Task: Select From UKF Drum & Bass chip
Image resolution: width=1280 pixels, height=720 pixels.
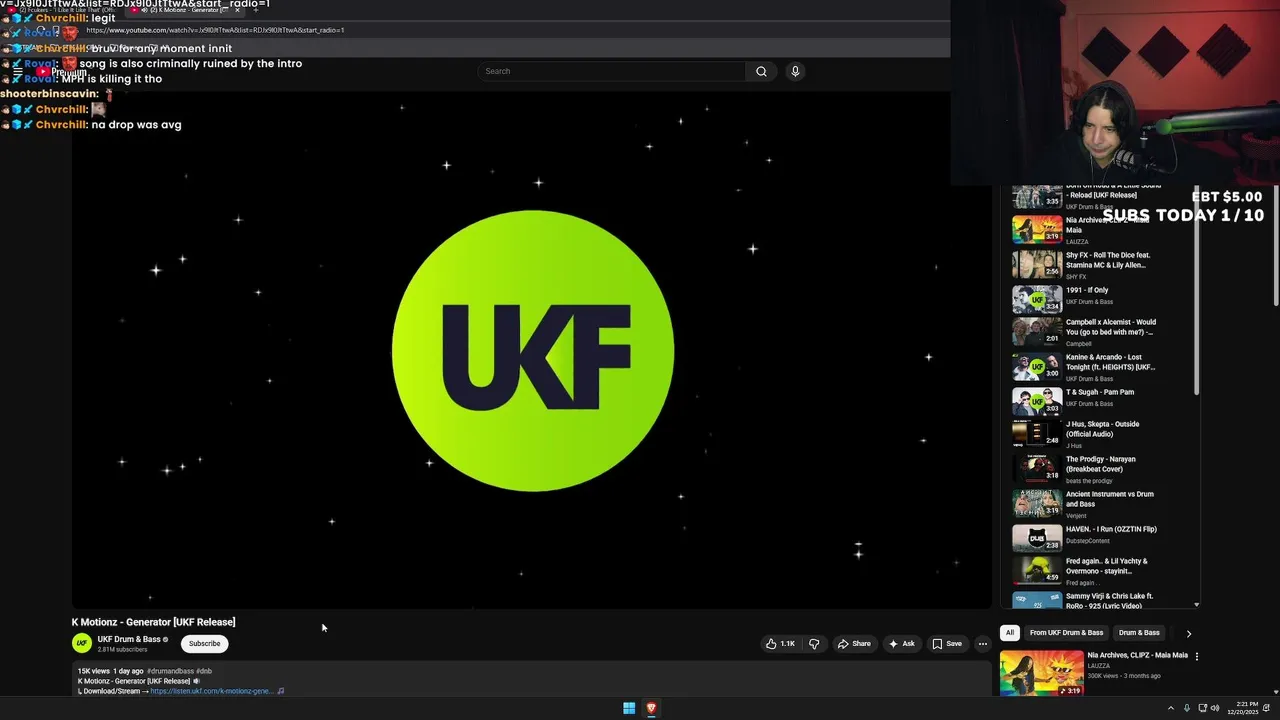Action: point(1066,633)
